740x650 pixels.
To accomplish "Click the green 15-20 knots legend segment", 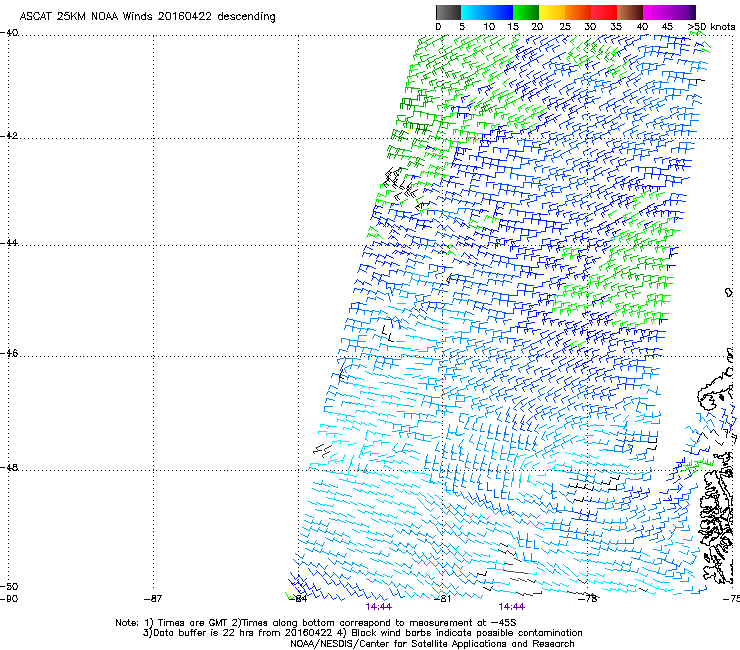I will tap(526, 12).
